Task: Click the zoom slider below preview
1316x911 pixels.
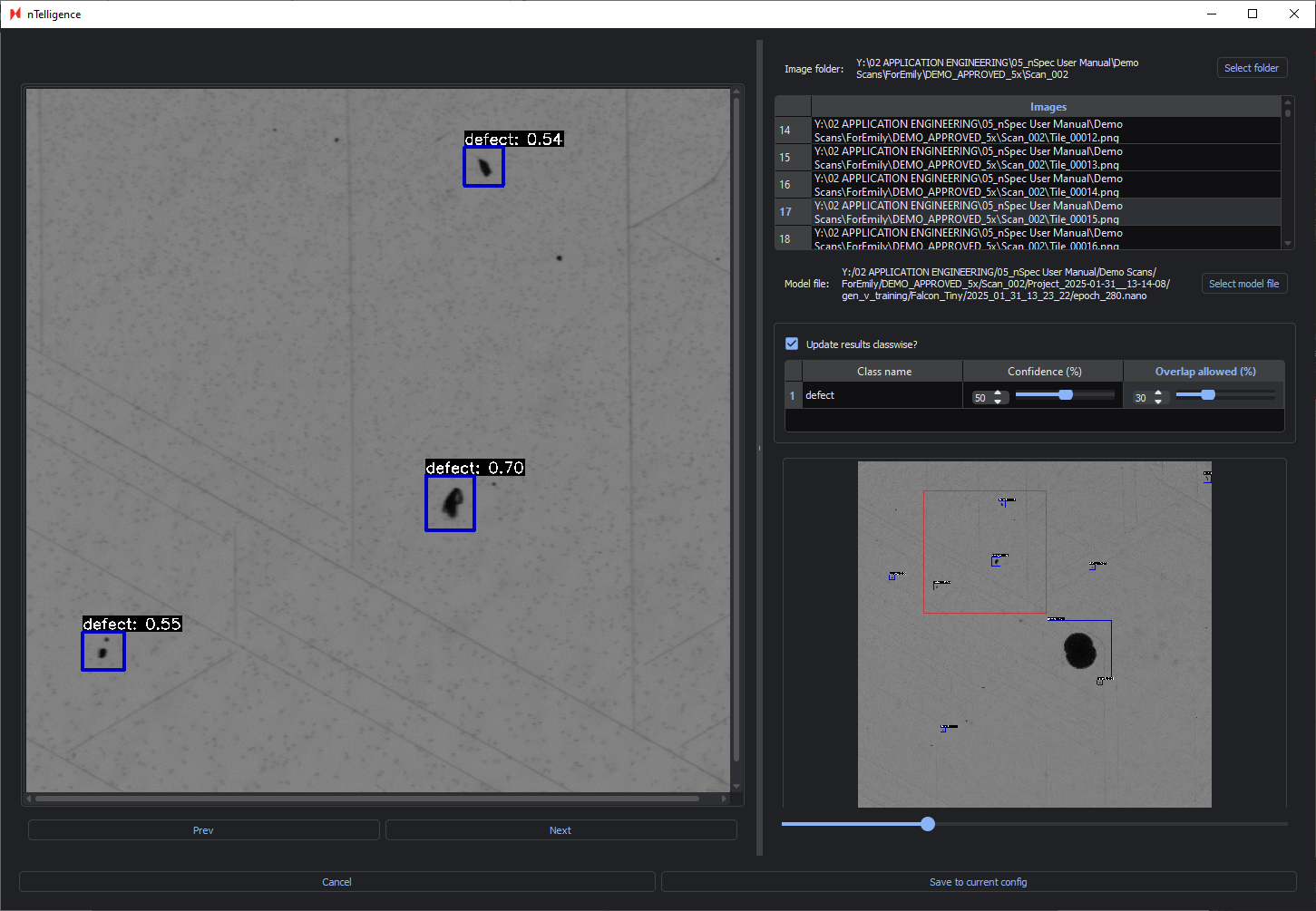Action: coord(927,824)
